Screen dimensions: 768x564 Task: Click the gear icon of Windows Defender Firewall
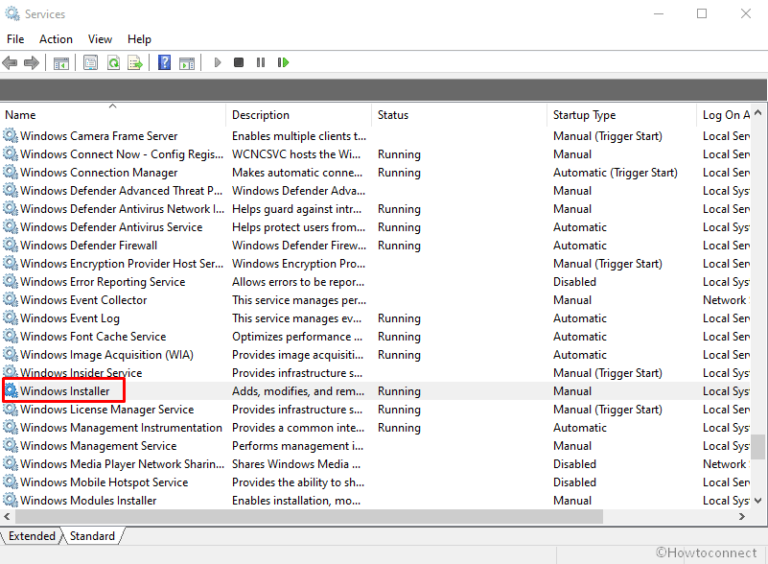(x=11, y=245)
